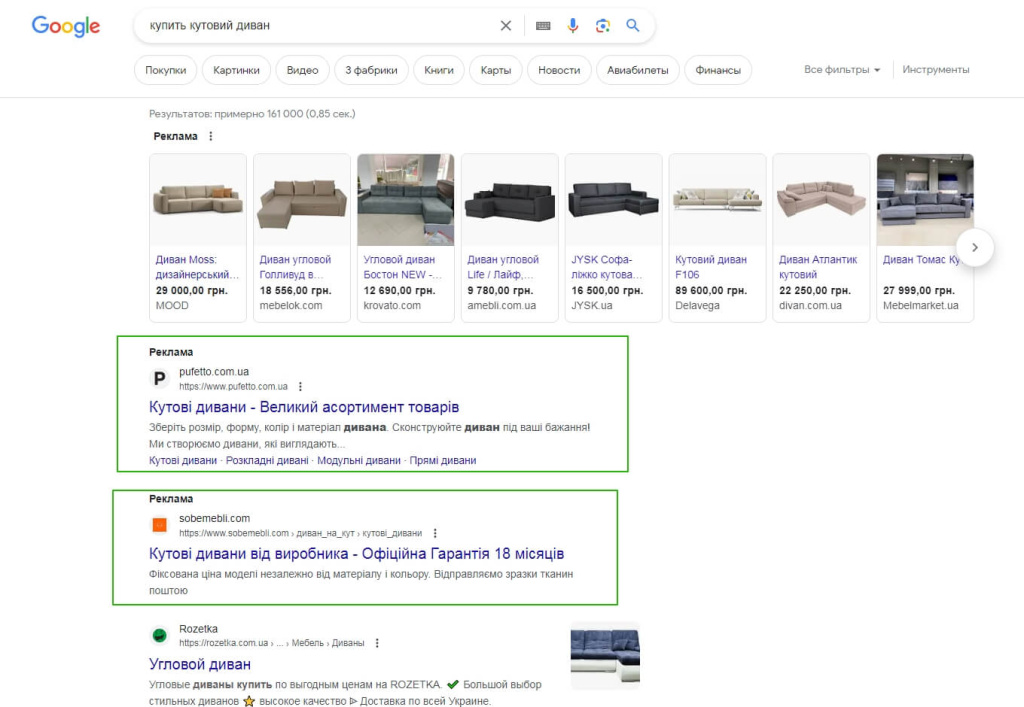This screenshot has height=707, width=1024.
Task: Open Google Lens image search icon
Action: (x=603, y=25)
